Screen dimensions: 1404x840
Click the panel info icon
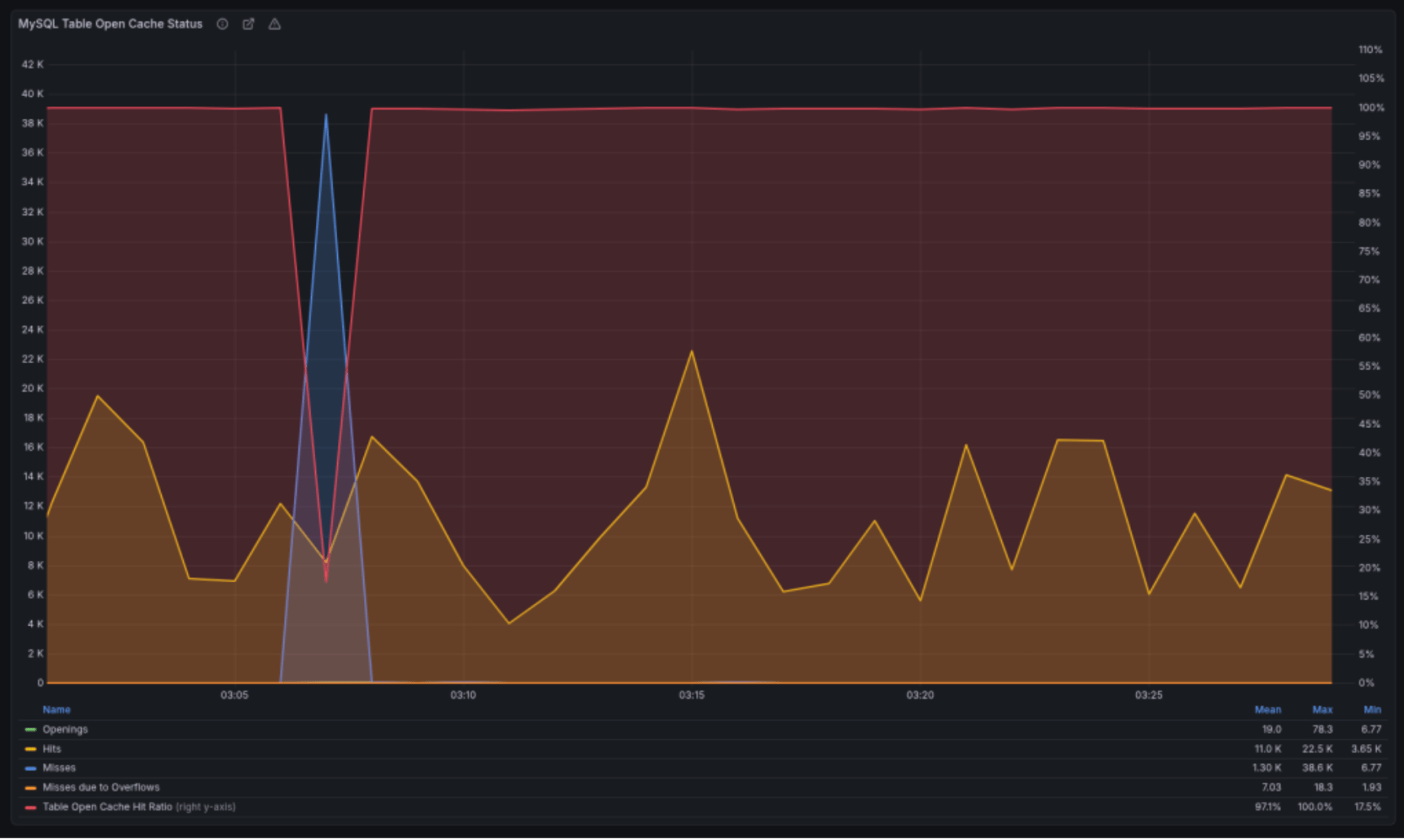pyautogui.click(x=222, y=24)
